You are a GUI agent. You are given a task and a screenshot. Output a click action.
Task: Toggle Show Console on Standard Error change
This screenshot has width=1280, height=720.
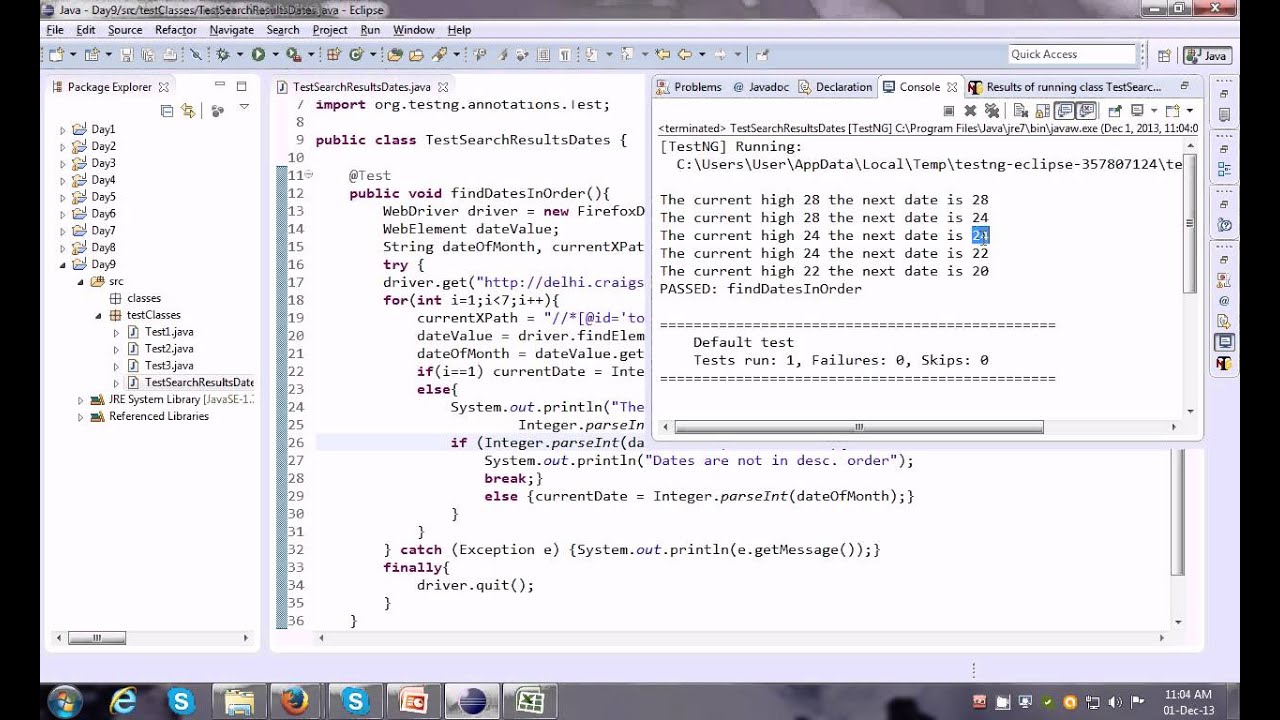tap(1086, 111)
